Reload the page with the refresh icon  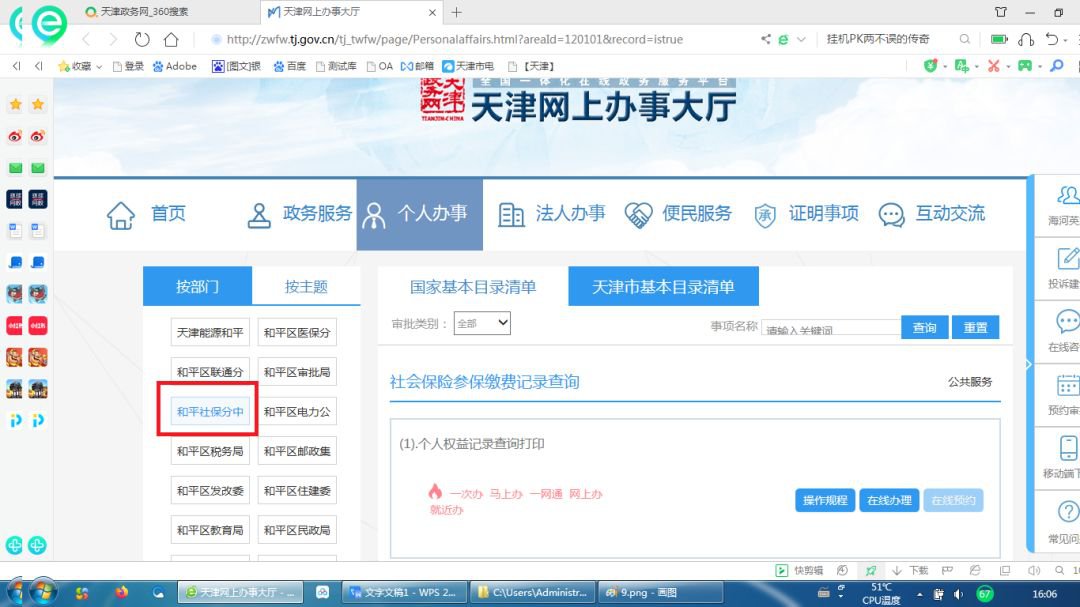pyautogui.click(x=142, y=39)
